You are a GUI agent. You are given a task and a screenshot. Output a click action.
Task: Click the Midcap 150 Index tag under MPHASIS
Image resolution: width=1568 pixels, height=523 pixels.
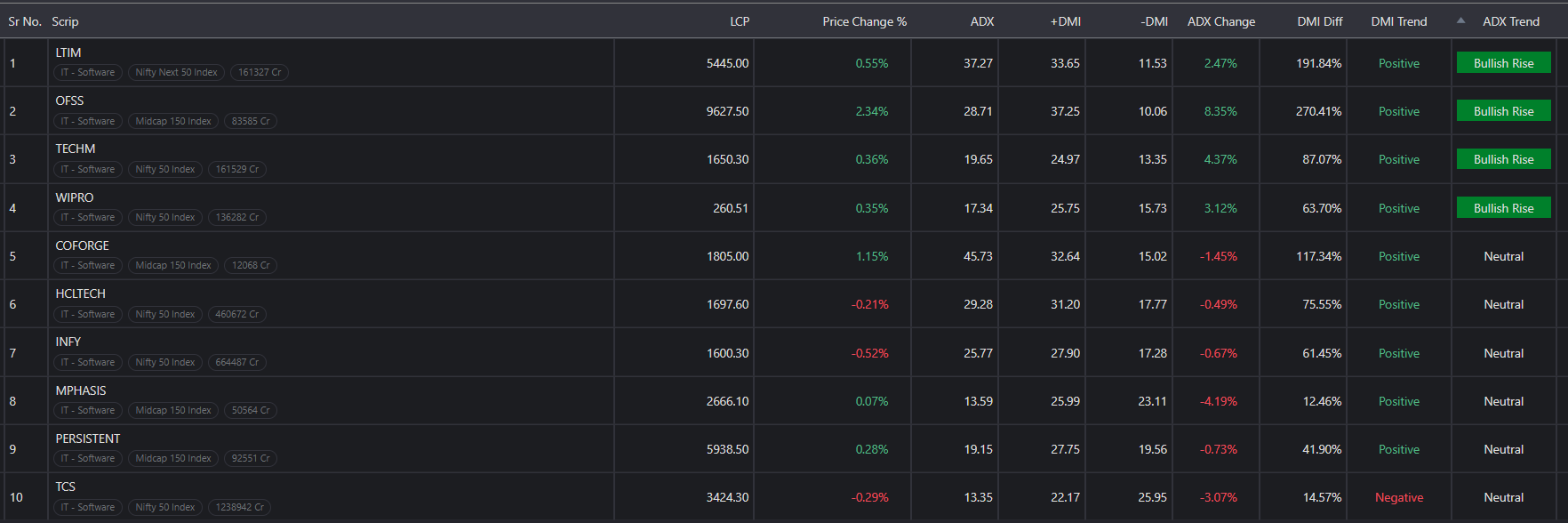coord(173,410)
